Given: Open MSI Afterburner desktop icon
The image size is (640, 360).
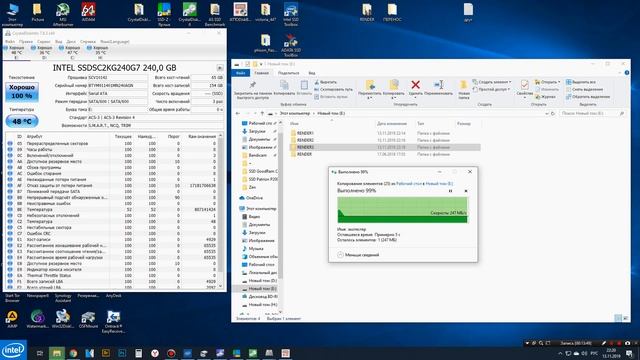Looking at the screenshot, I should (x=62, y=14).
